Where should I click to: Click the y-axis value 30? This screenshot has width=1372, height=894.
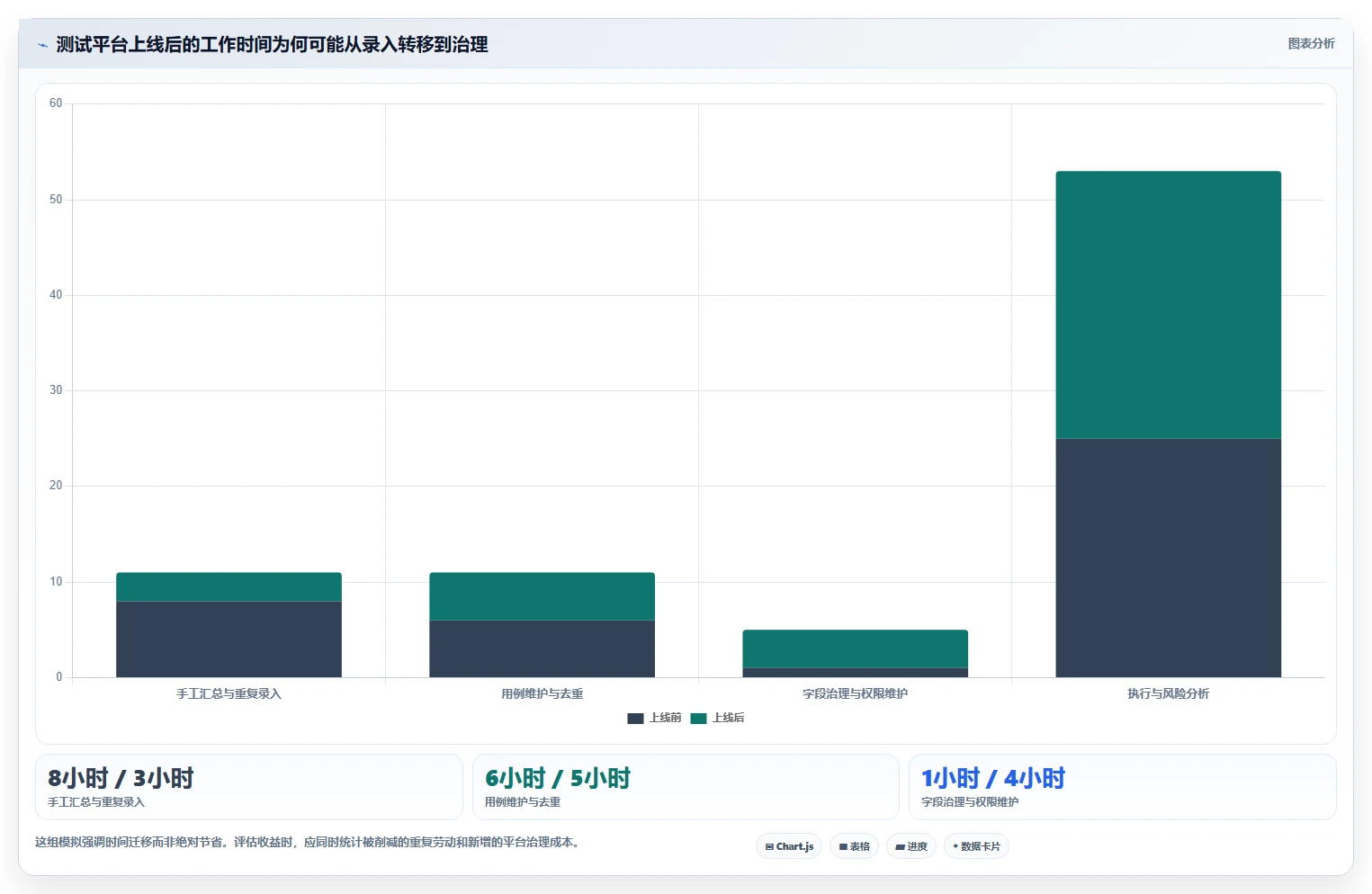[x=56, y=390]
